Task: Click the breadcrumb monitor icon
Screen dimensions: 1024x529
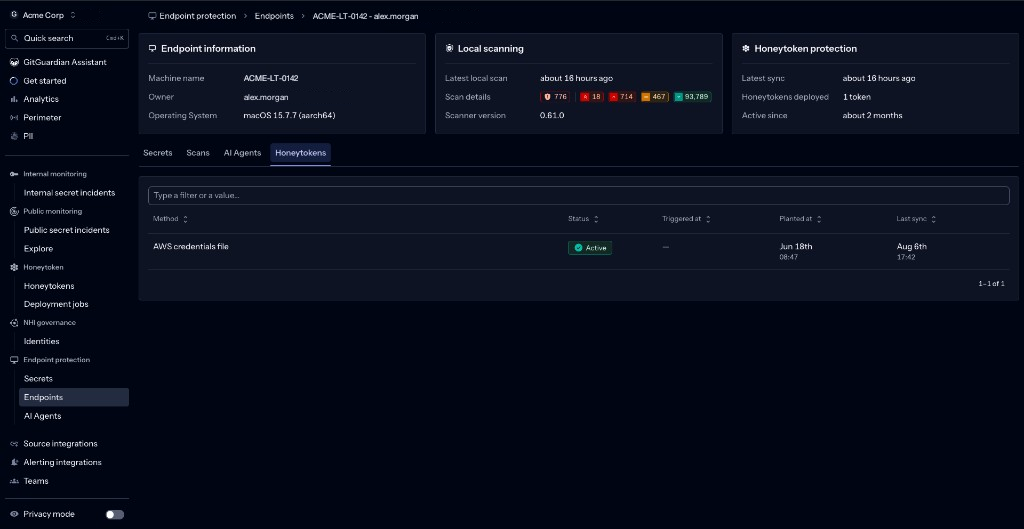Action: [152, 16]
